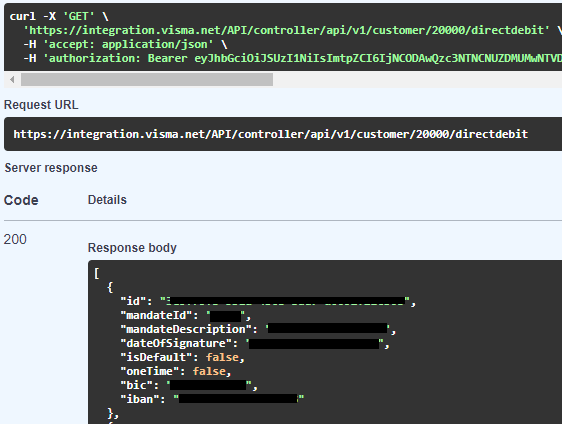Click the "id" key in response body
The width and height of the screenshot is (562, 424).
(133, 301)
